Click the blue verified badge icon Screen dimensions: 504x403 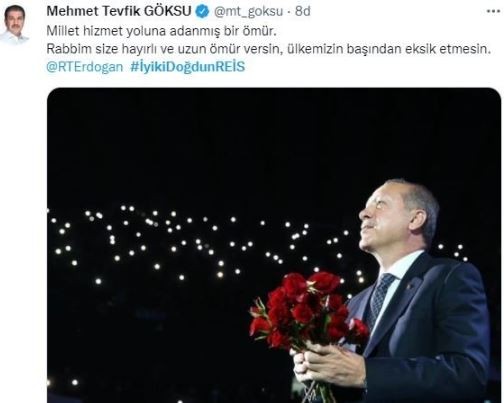pos(202,11)
